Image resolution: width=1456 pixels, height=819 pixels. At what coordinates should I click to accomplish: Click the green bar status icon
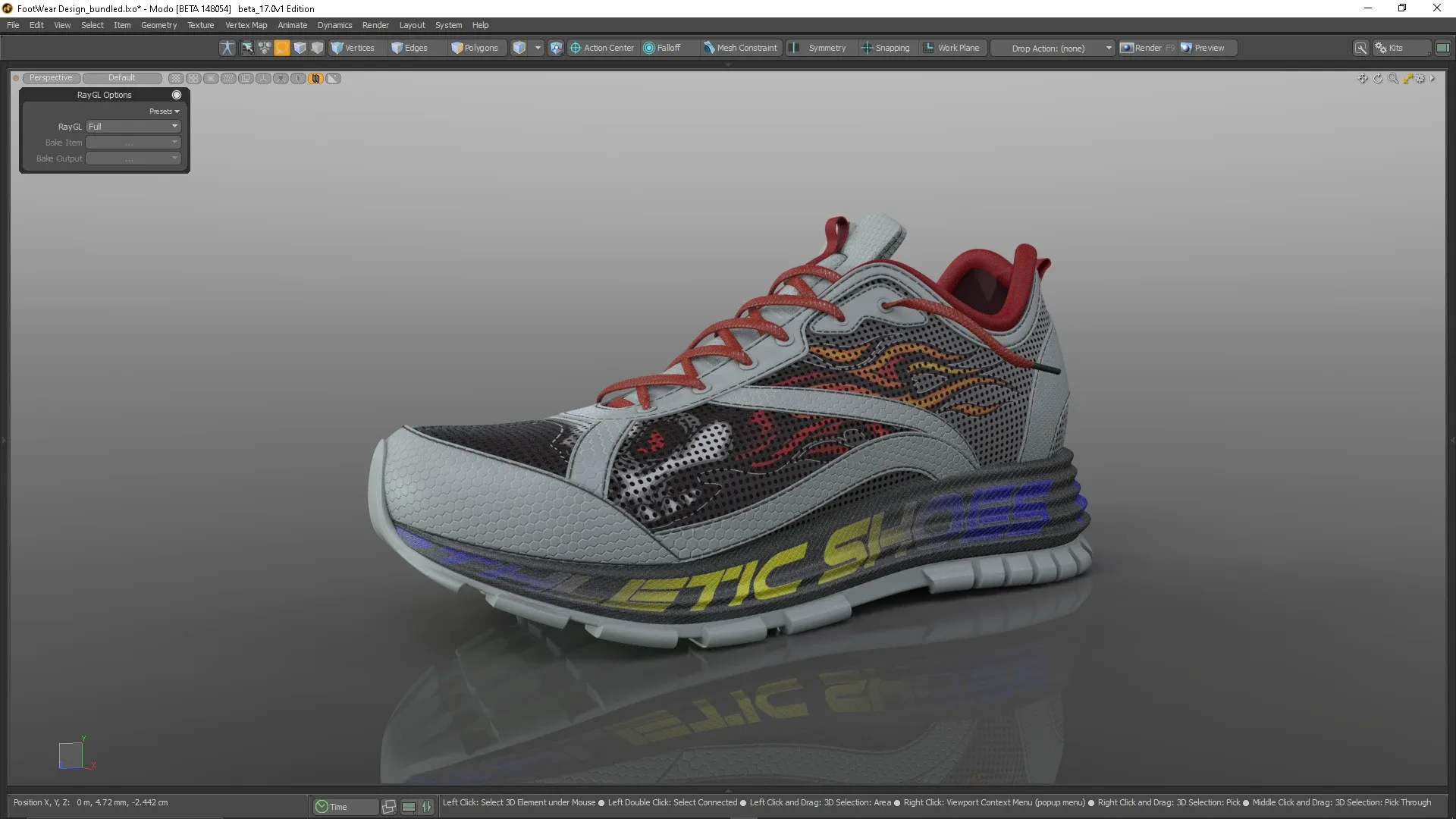pos(409,807)
